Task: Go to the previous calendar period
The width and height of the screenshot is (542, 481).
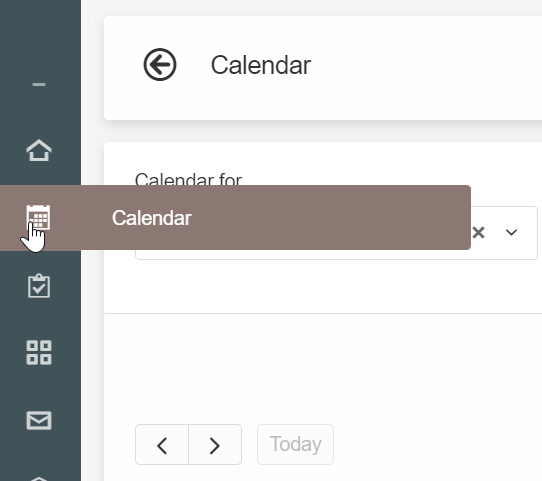Action: [x=162, y=445]
